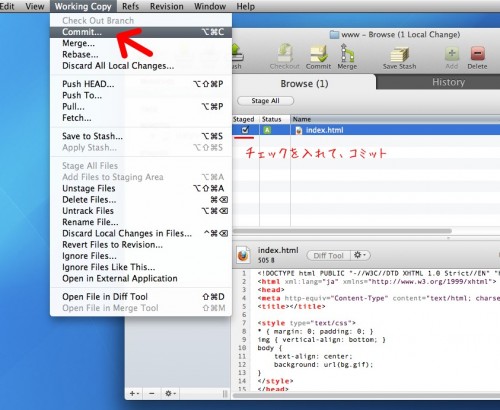Select the index.html row in file list
Viewport: 500px width, 410px height.
(x=366, y=130)
